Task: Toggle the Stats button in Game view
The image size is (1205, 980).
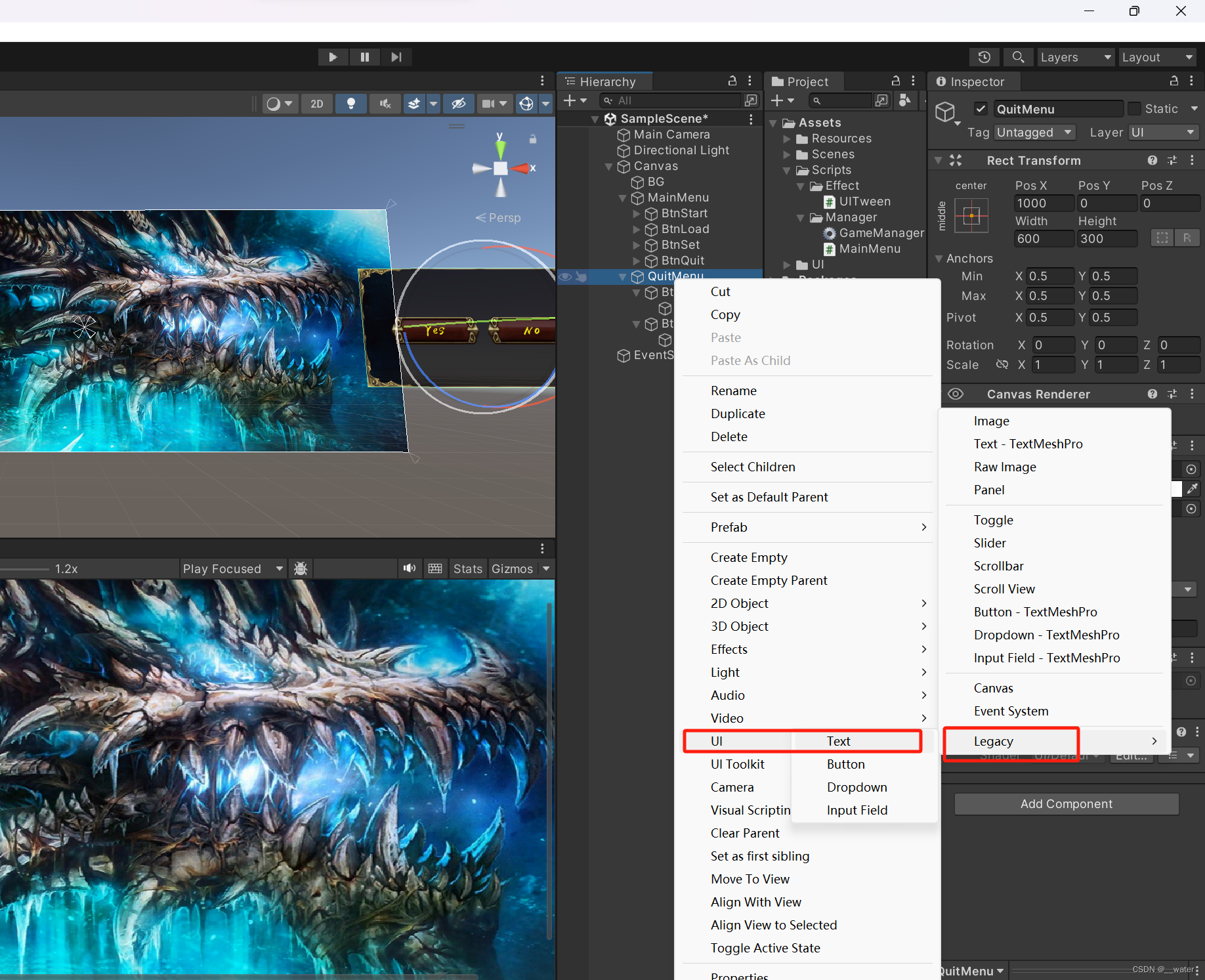Action: pyautogui.click(x=467, y=568)
